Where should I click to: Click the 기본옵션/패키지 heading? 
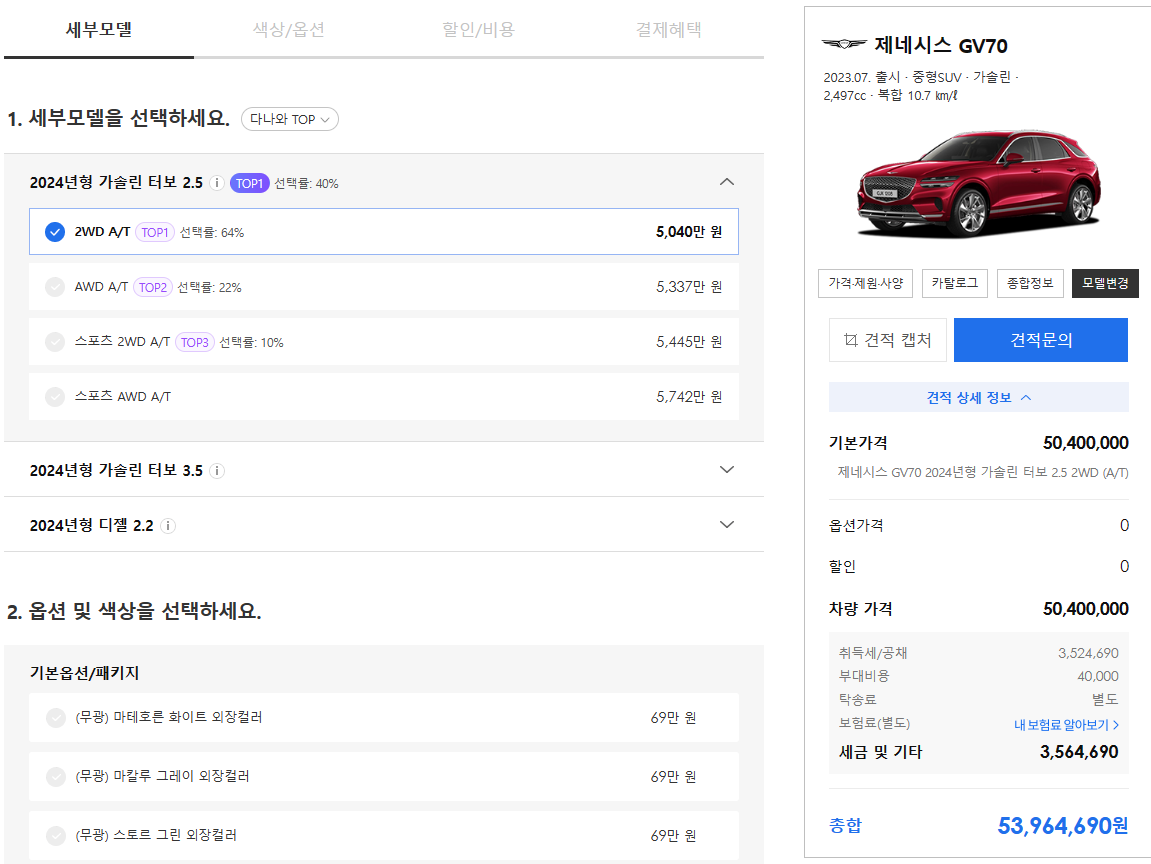click(84, 673)
